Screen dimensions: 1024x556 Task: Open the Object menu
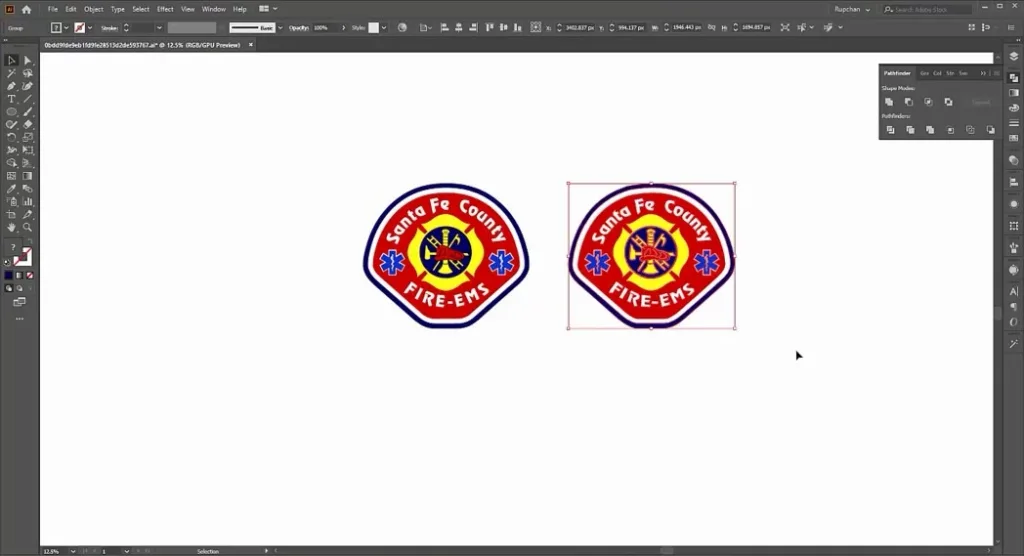(93, 9)
